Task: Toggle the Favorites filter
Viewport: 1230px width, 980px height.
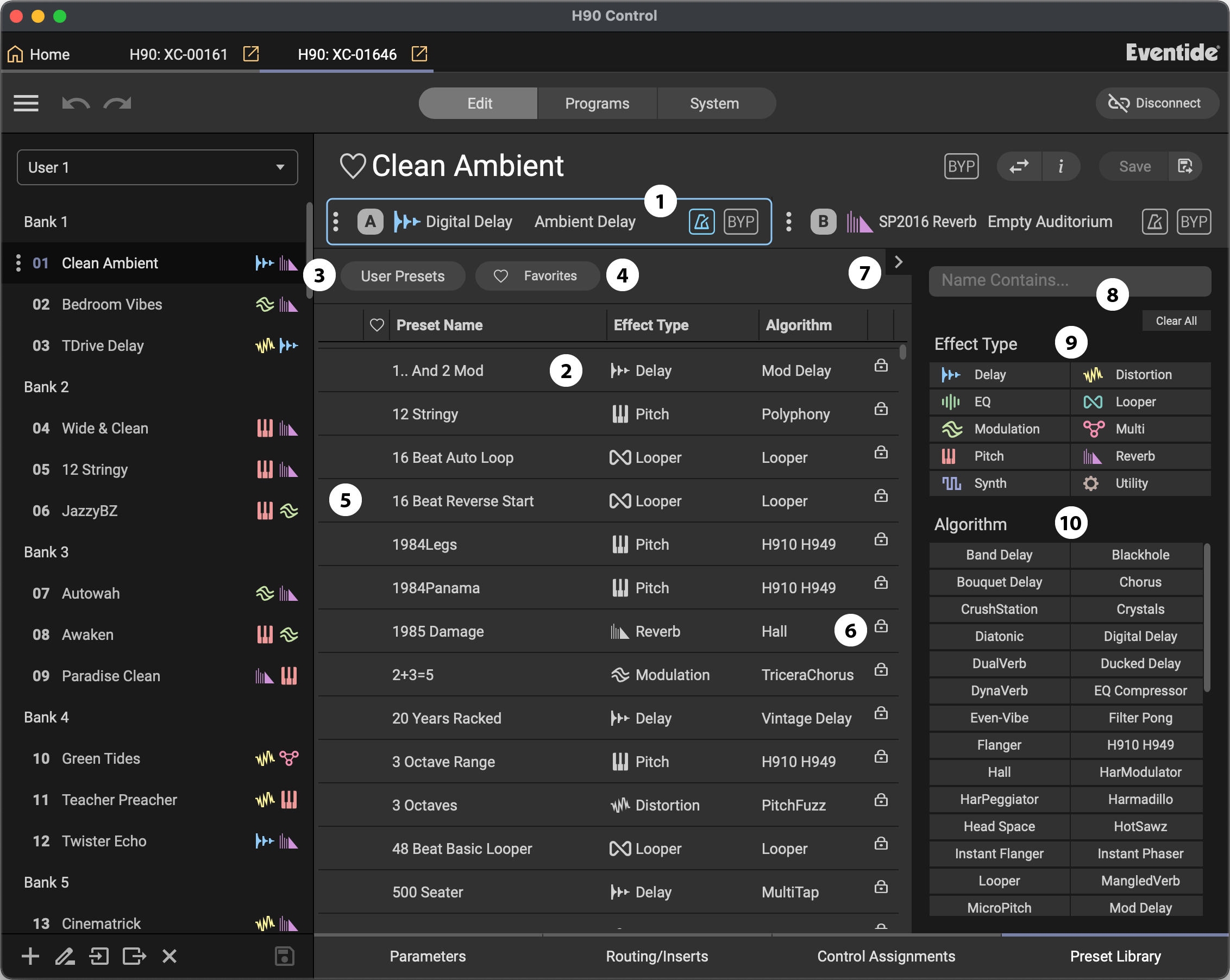Action: (537, 276)
